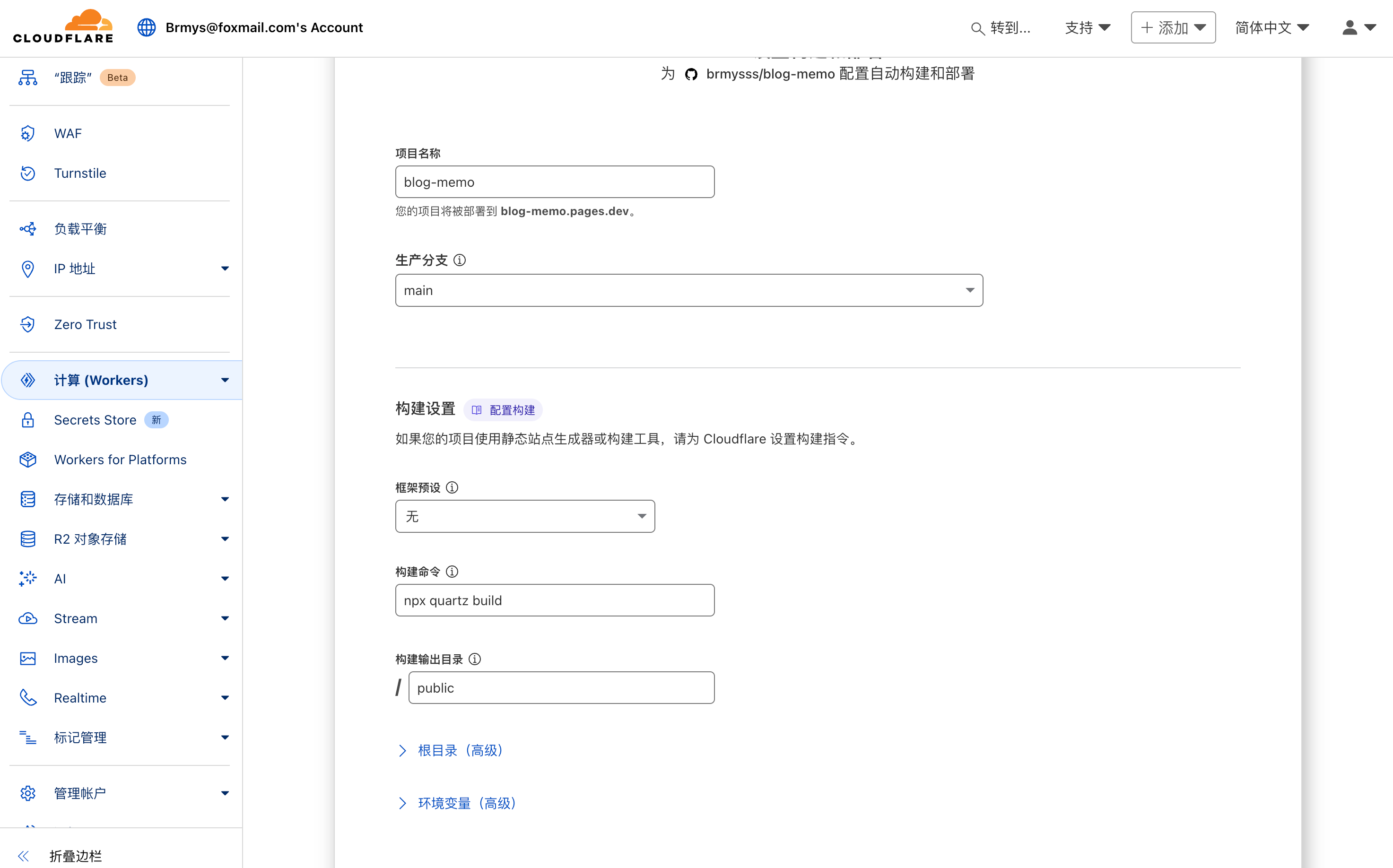Expand the Stream submenu arrow
Screen dimensions: 1393x868
[x=225, y=619]
